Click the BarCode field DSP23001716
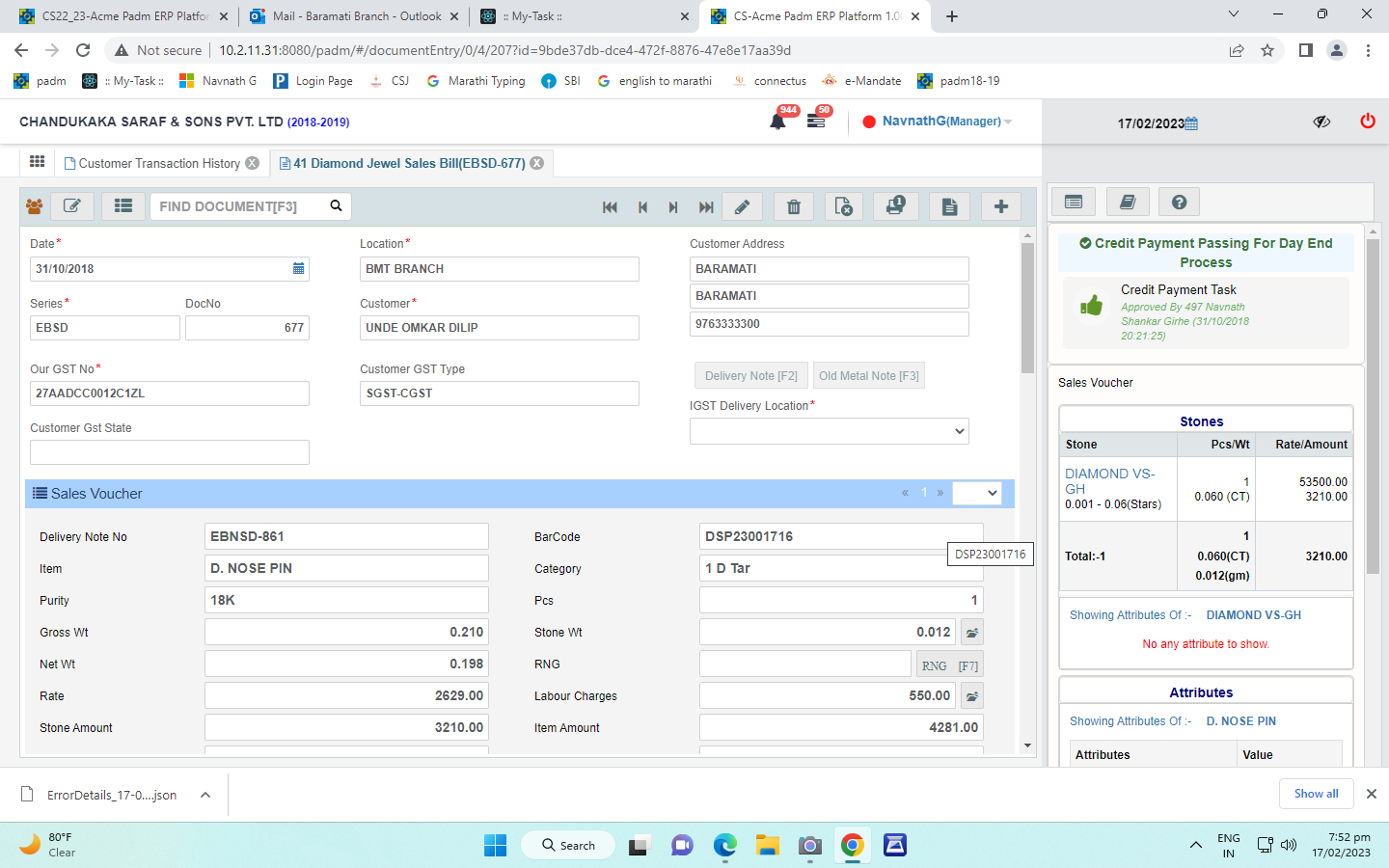The width and height of the screenshot is (1389, 868). [841, 536]
